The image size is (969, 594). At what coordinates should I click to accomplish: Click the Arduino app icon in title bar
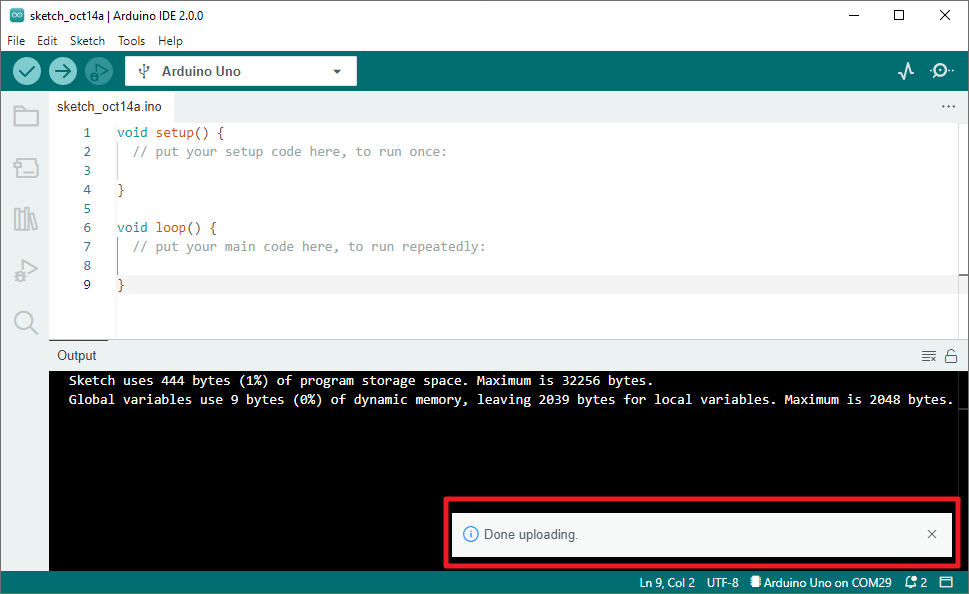[x=17, y=15]
